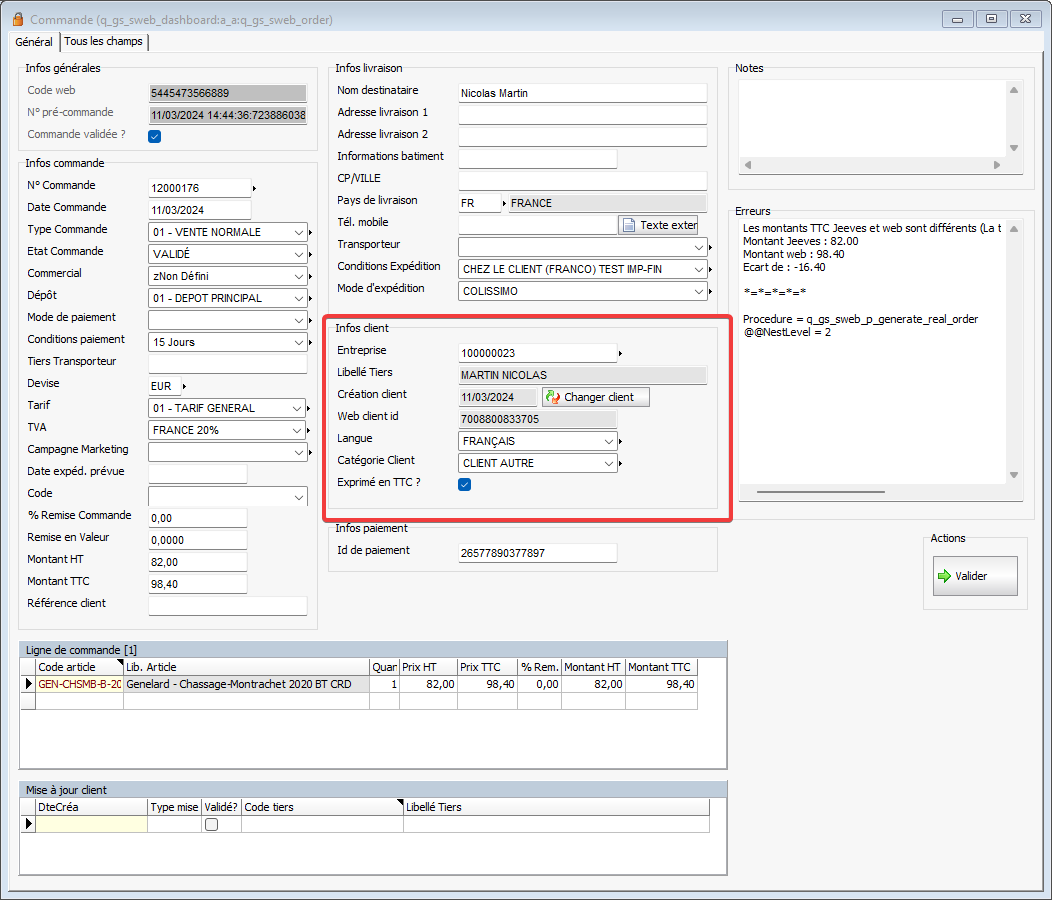Click the green arrow Valider icon
The width and height of the screenshot is (1052, 900).
coord(943,576)
